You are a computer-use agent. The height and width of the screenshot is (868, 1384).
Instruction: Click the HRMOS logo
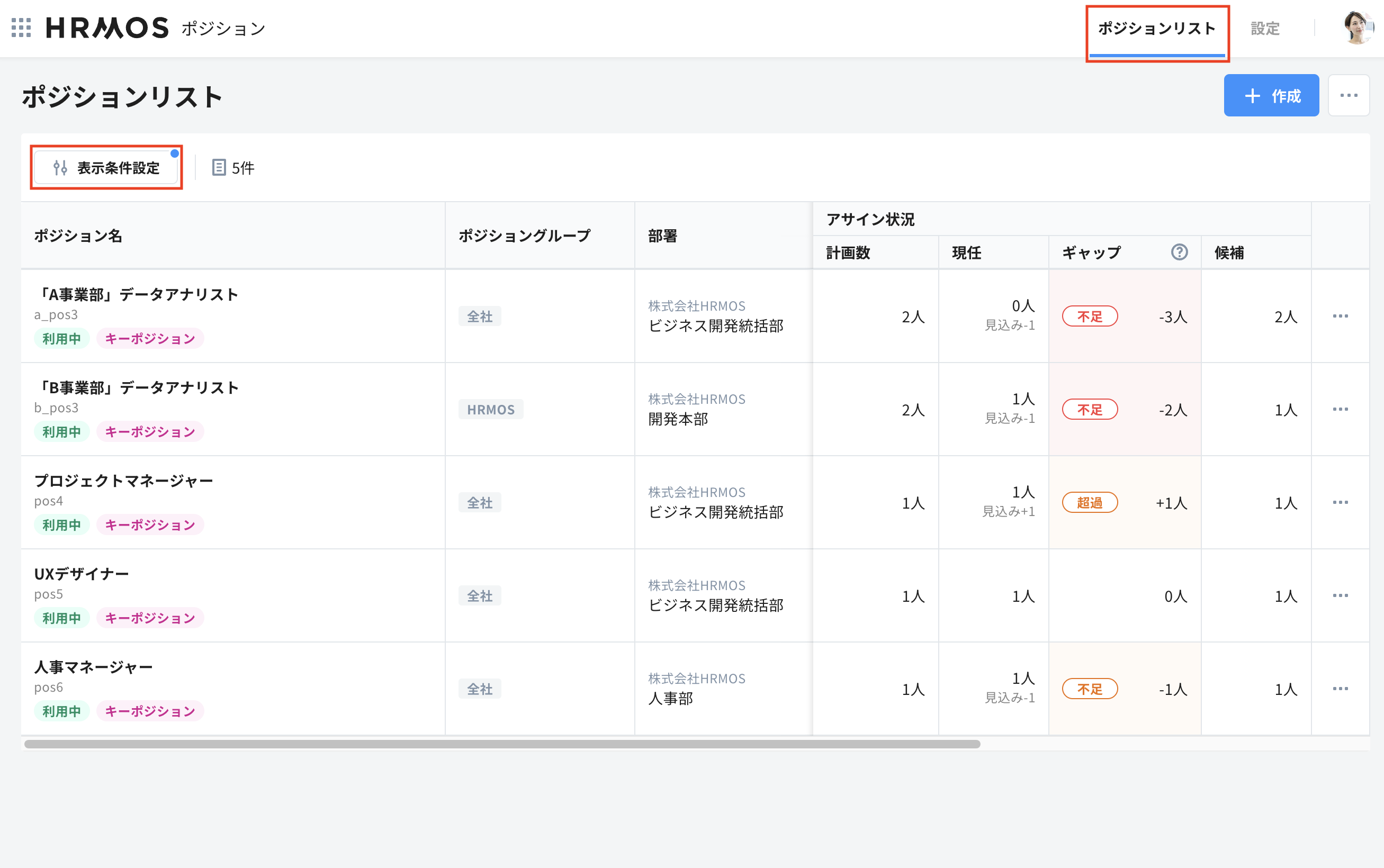click(x=106, y=26)
